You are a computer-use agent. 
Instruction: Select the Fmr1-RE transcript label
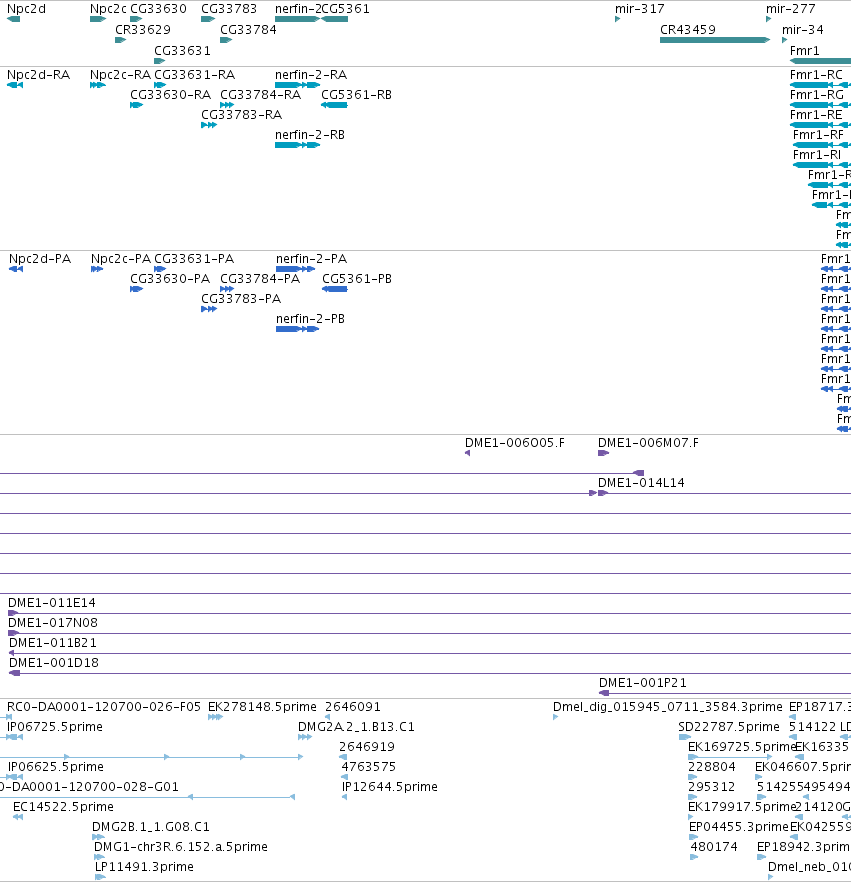pyautogui.click(x=816, y=115)
